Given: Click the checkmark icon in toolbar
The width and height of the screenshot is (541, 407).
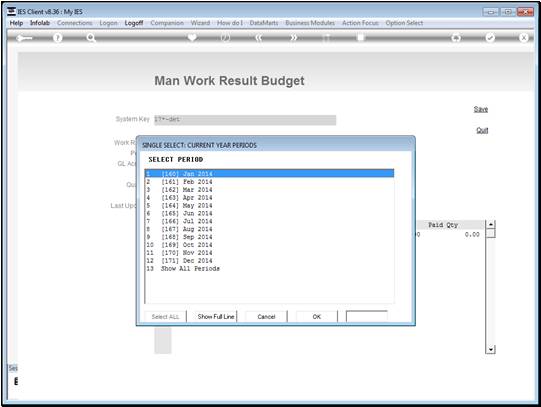Looking at the screenshot, I should tap(490, 38).
